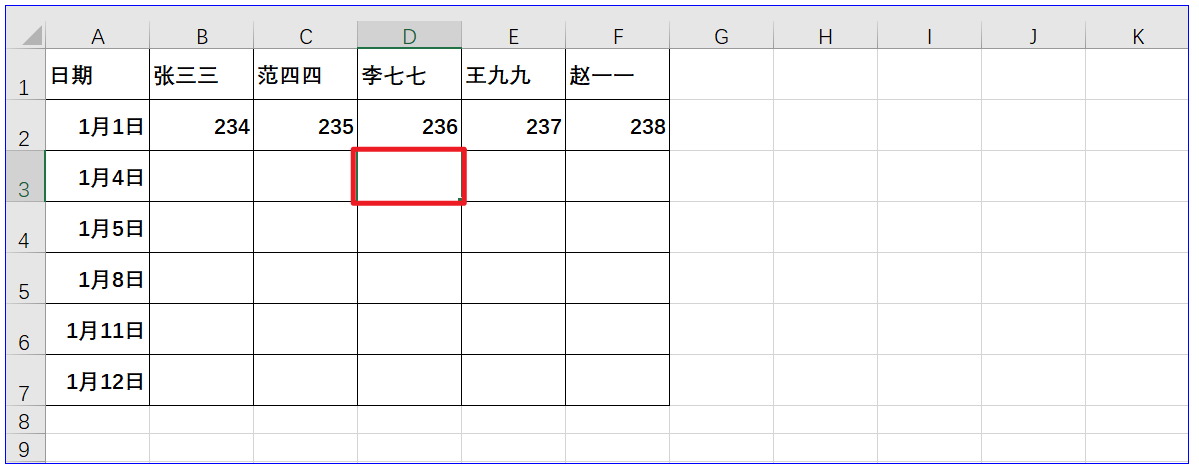Click empty cell G1 beside 赵一一
1199x467 pixels.
tap(721, 74)
